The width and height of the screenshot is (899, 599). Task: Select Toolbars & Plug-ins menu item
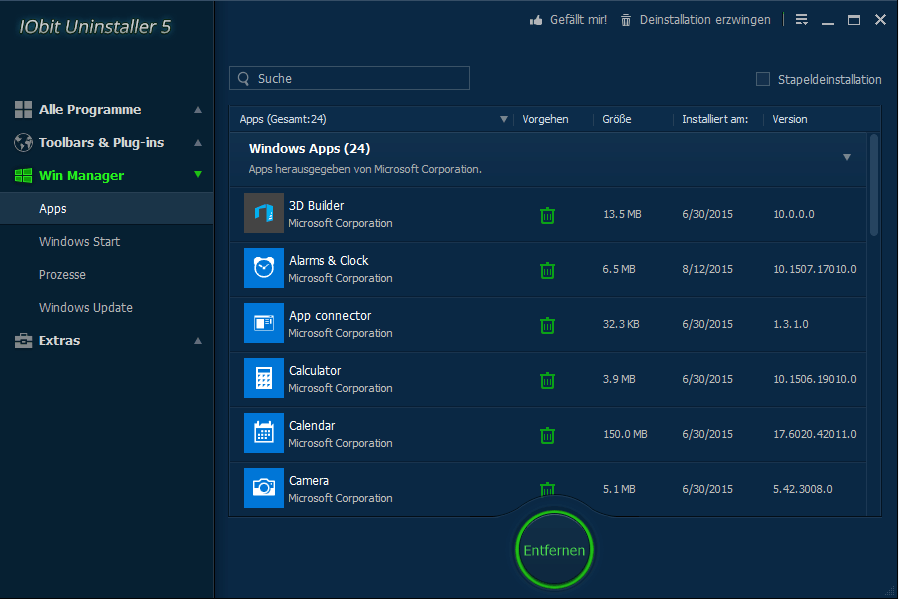[101, 143]
